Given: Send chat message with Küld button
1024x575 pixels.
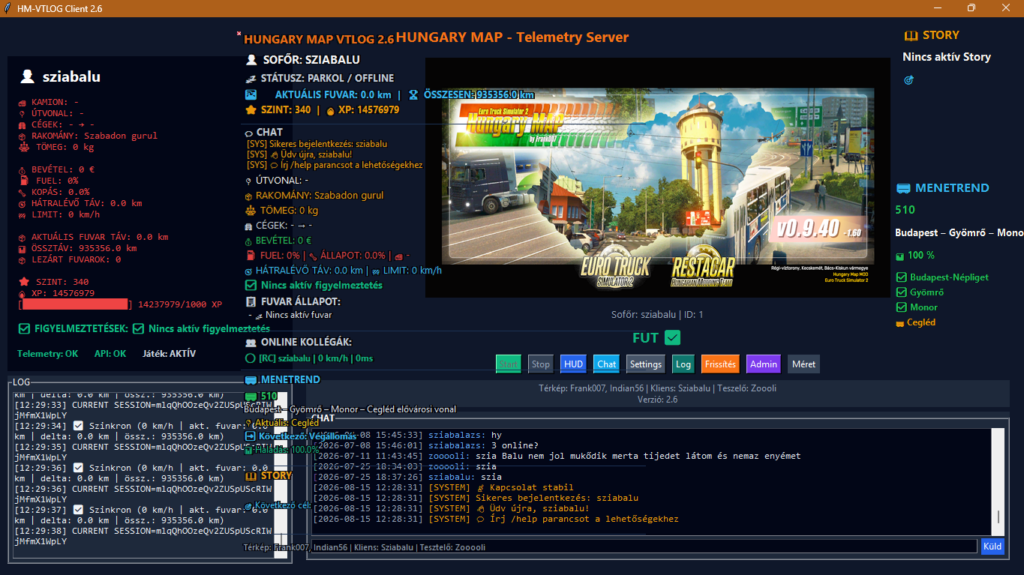Looking at the screenshot, I should pyautogui.click(x=992, y=546).
